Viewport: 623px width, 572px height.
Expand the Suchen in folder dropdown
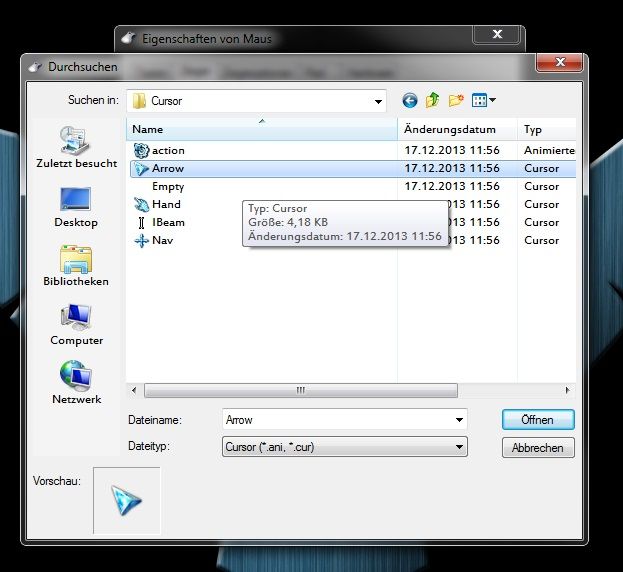point(378,101)
